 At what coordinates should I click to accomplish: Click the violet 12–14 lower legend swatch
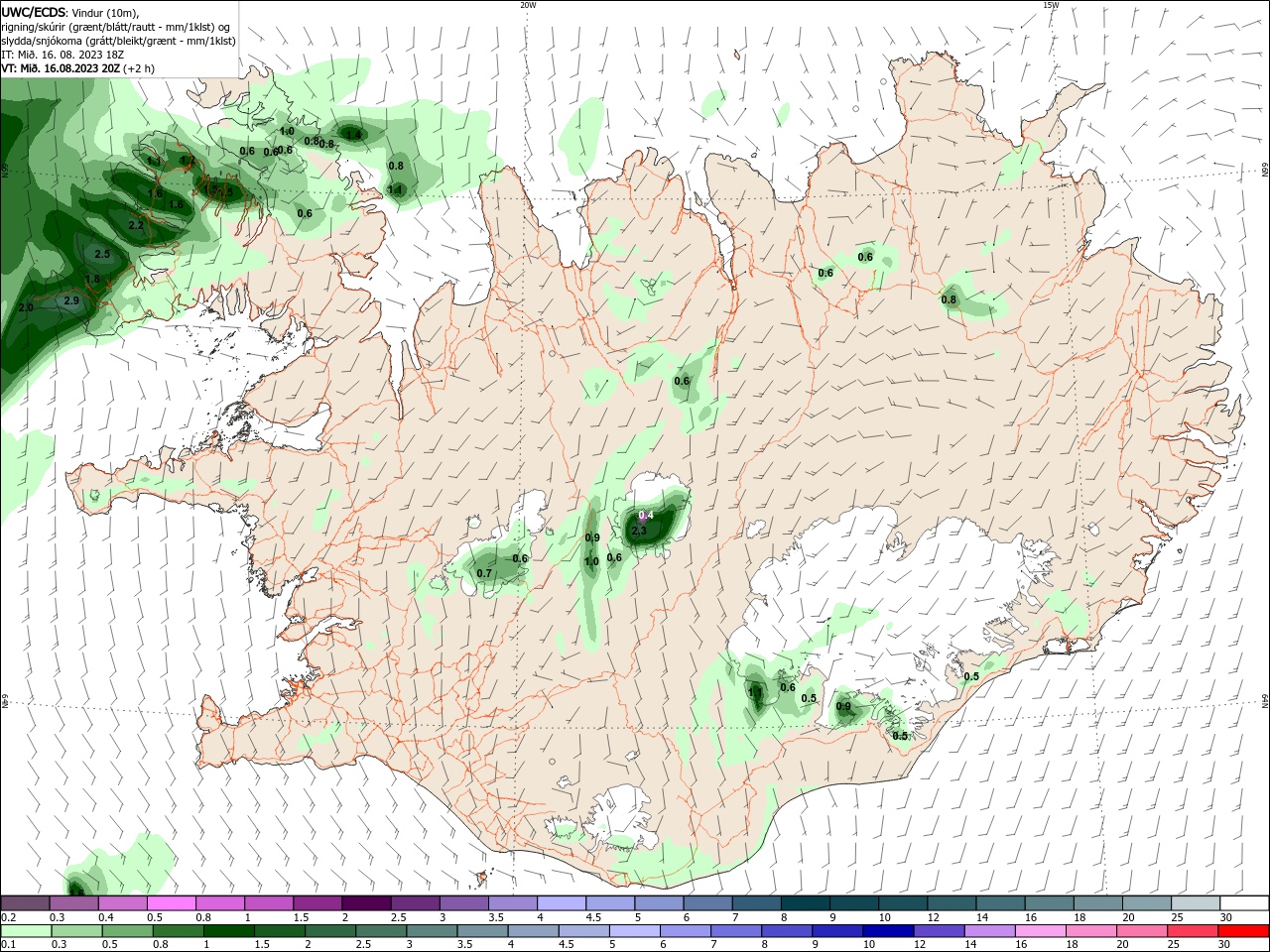(x=938, y=931)
